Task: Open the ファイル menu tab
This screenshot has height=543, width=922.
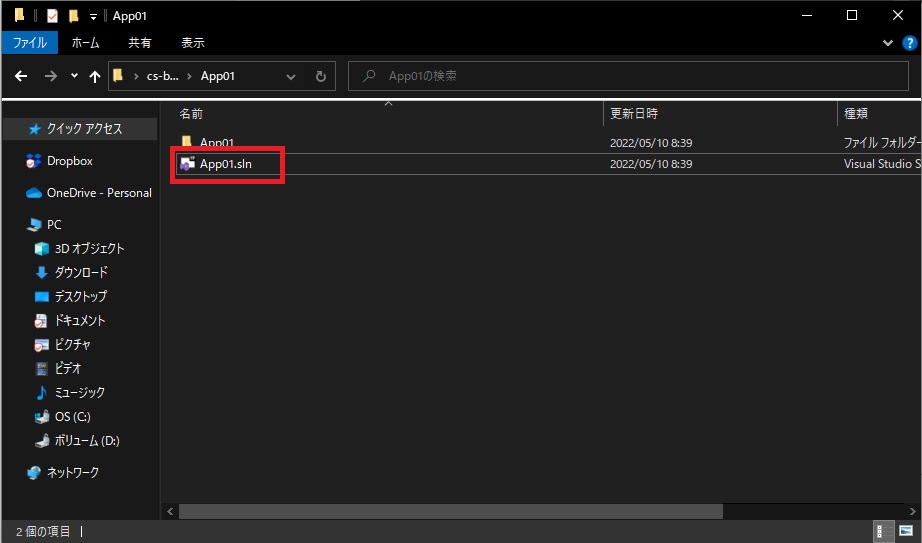Action: click(30, 43)
